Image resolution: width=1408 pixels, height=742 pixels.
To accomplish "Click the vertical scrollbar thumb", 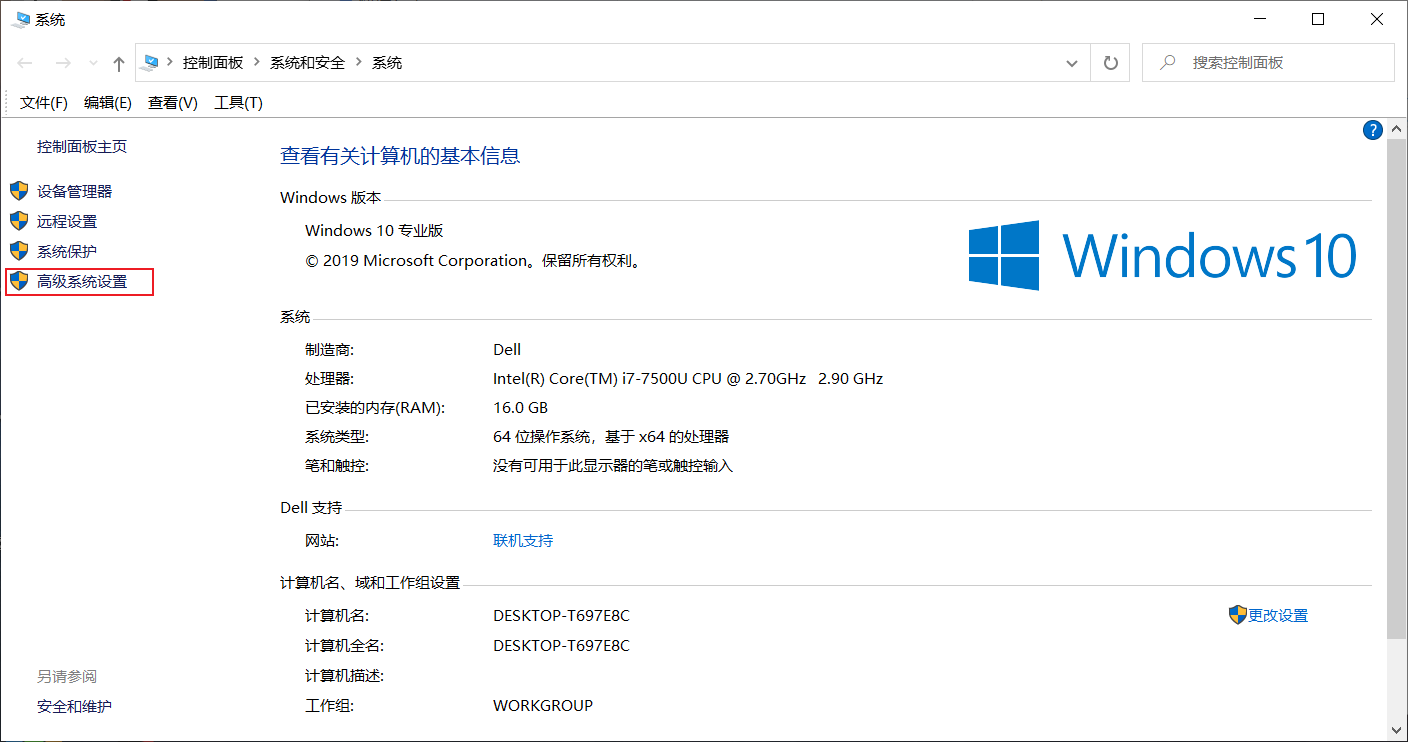I will pyautogui.click(x=1397, y=388).
